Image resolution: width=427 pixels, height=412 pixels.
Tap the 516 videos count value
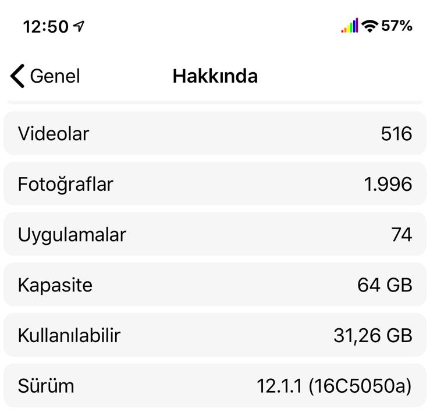point(397,134)
